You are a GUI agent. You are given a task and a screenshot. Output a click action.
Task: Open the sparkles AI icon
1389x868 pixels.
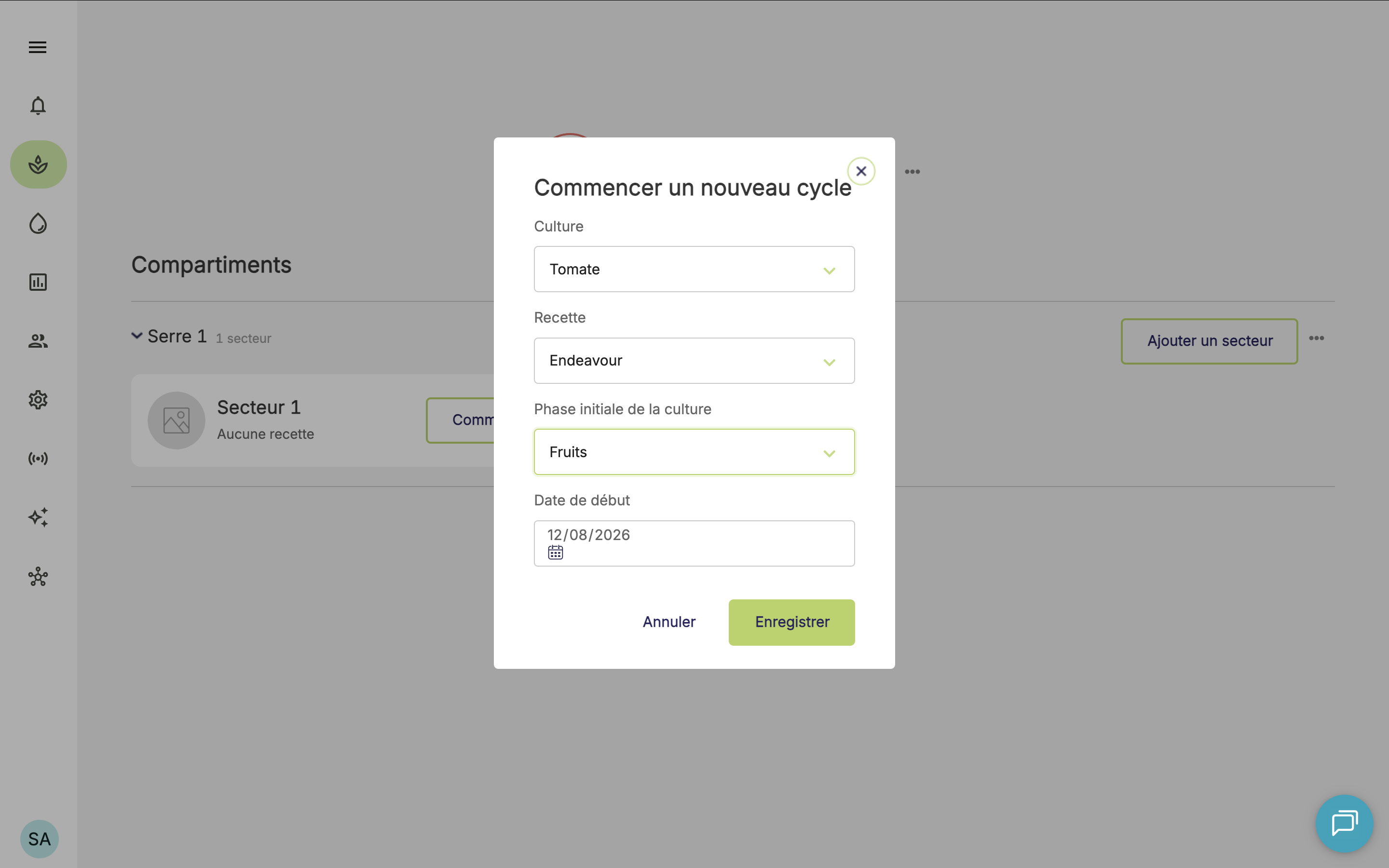point(38,517)
